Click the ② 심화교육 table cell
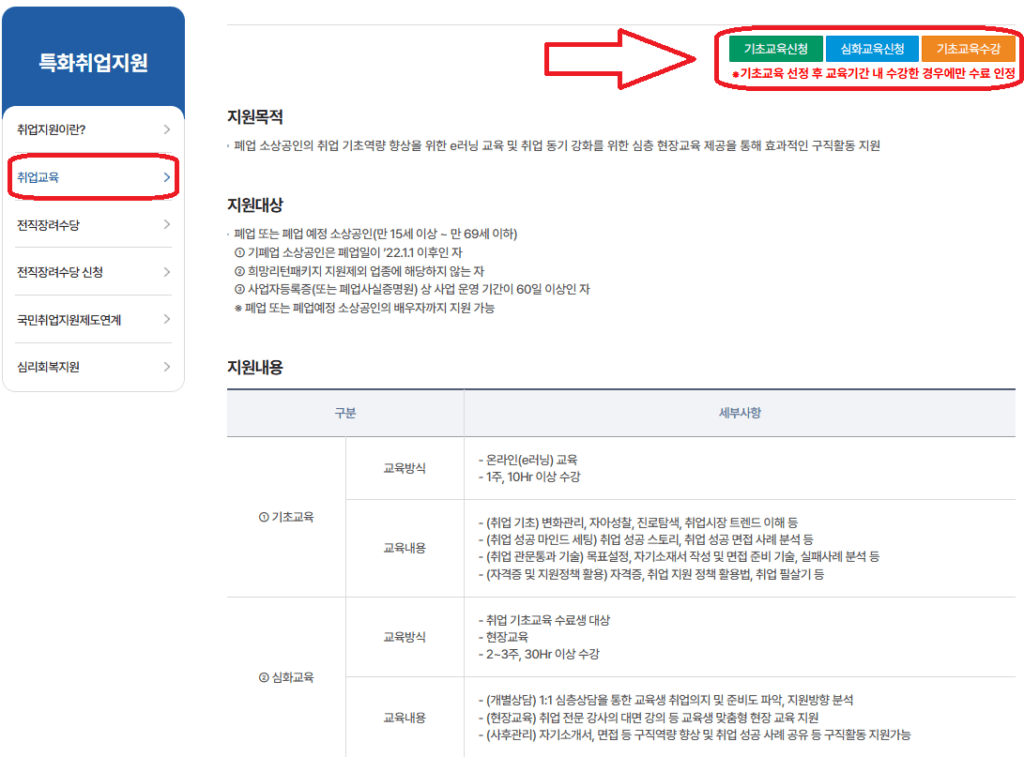This screenshot has width=1024, height=757. 286,677
